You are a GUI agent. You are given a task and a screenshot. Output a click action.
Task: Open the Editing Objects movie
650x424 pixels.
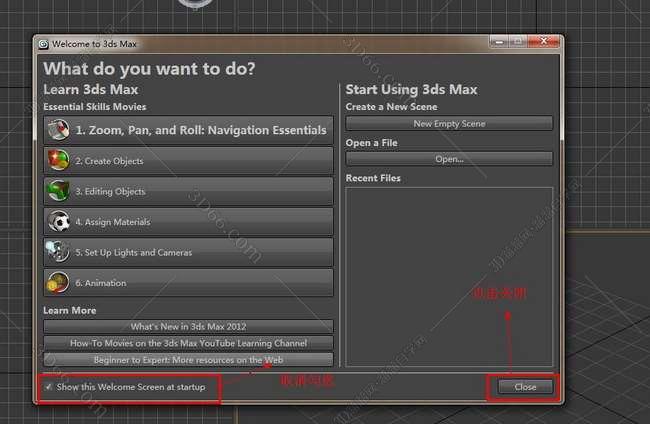click(x=188, y=191)
